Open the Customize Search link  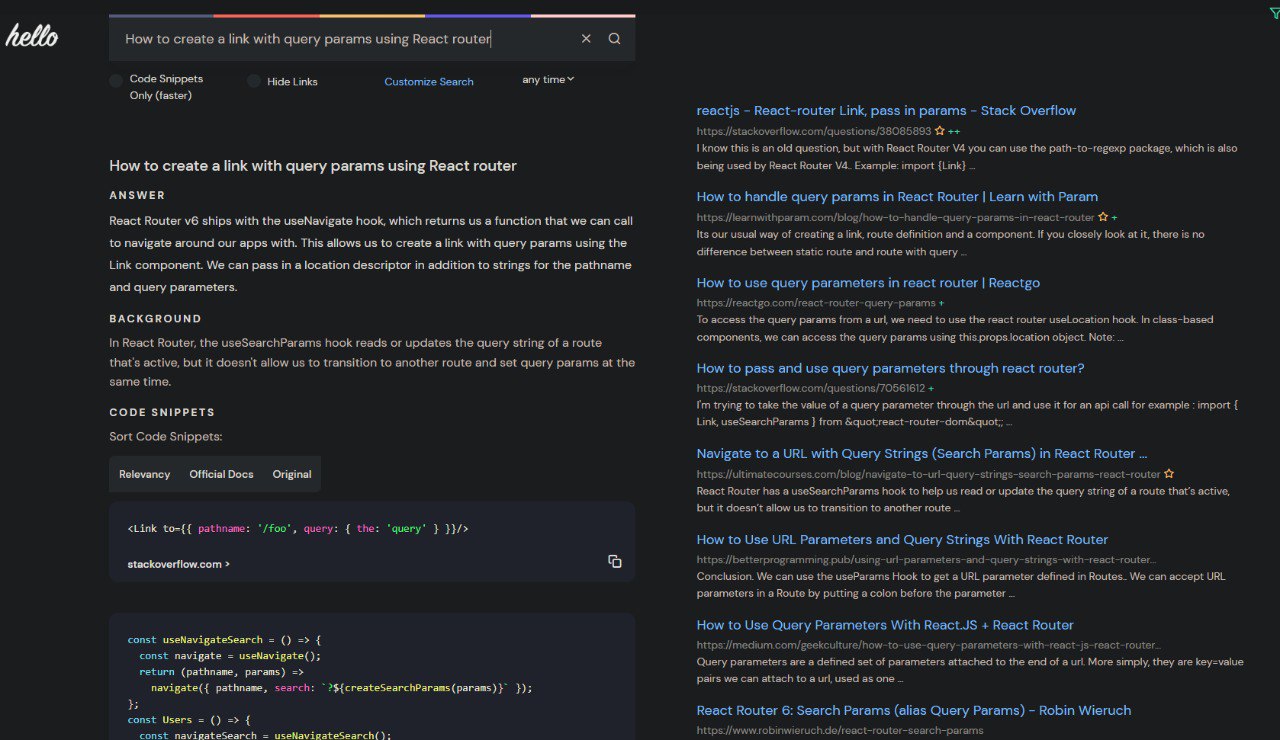(x=429, y=82)
